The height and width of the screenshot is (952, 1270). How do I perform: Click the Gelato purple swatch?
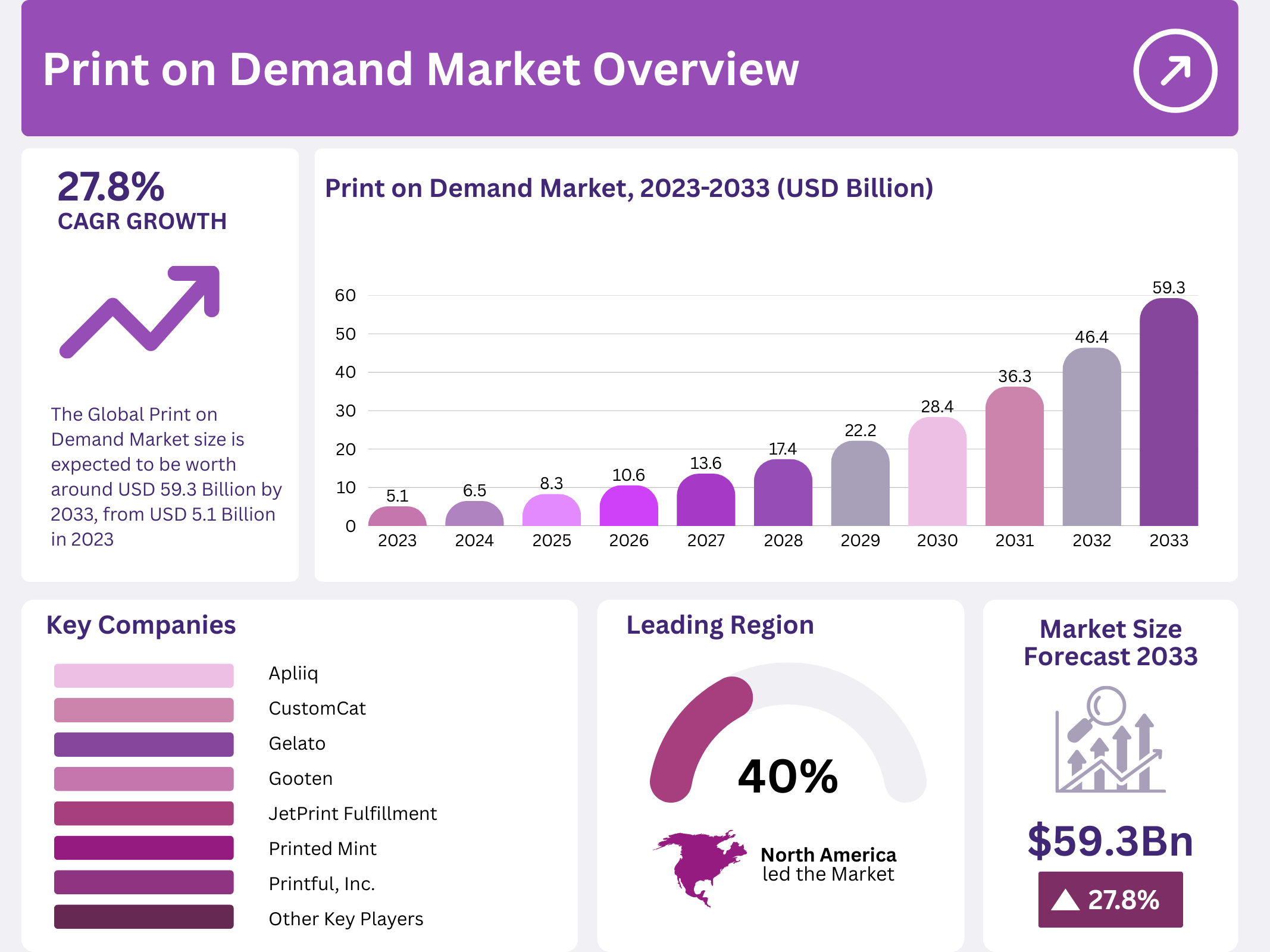pyautogui.click(x=143, y=744)
